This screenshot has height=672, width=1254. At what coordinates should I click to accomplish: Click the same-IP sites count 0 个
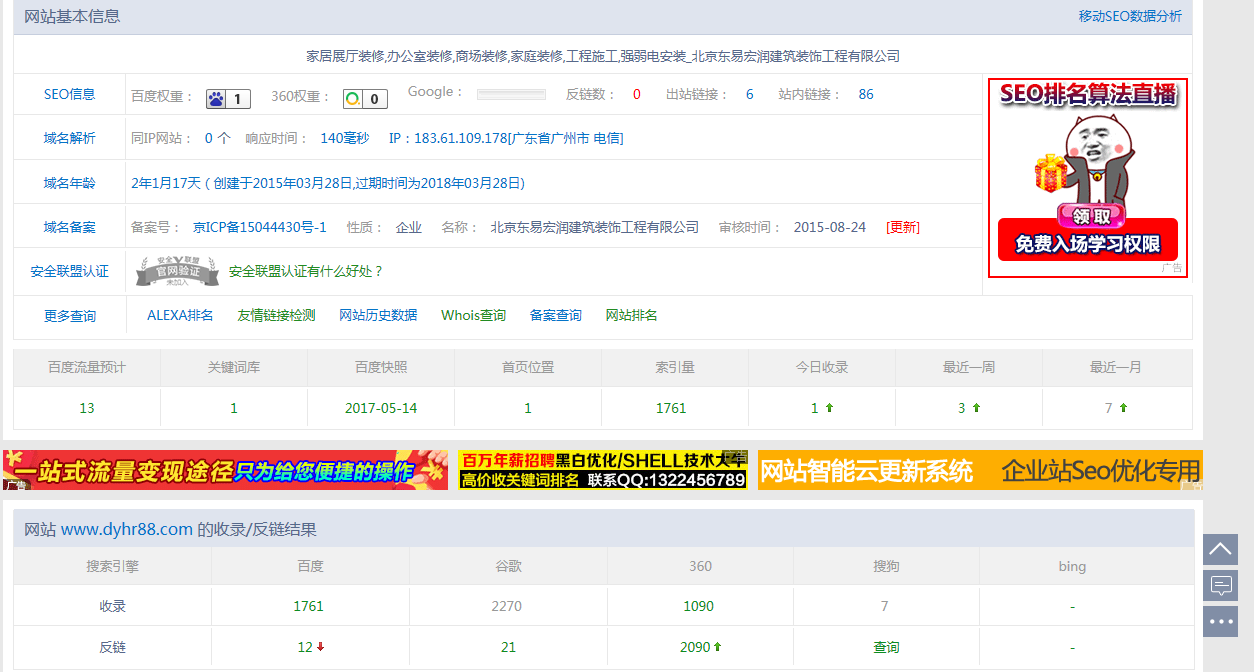tap(217, 138)
